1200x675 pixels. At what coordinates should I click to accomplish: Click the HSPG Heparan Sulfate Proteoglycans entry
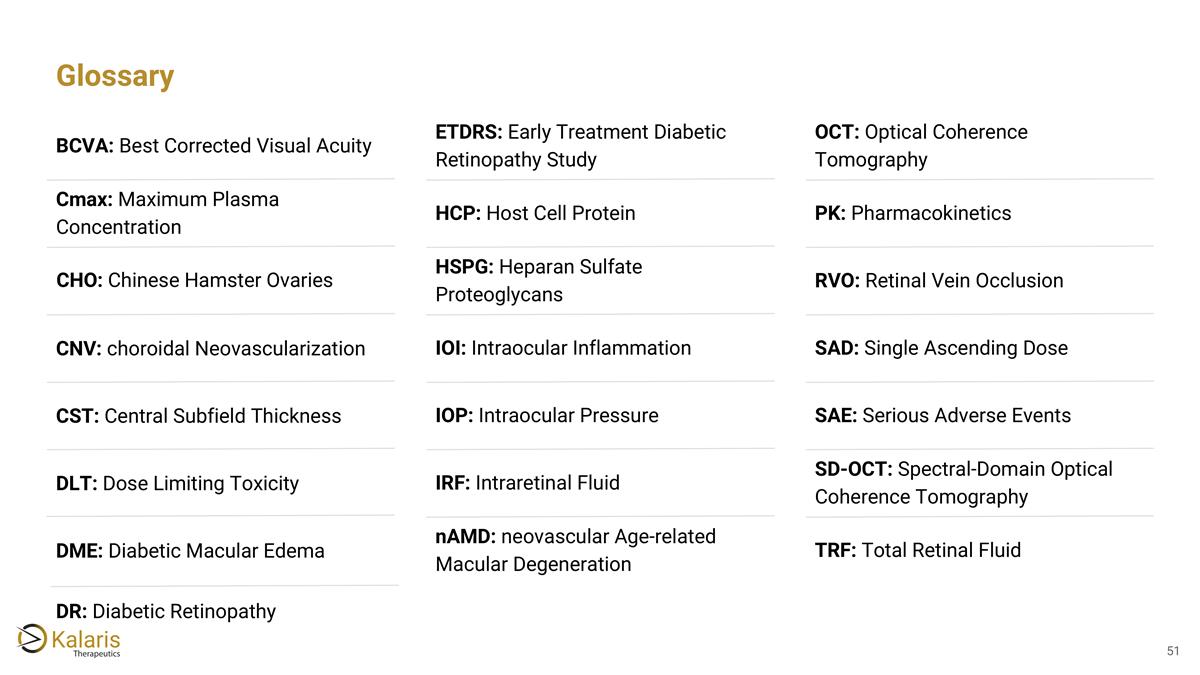[539, 281]
